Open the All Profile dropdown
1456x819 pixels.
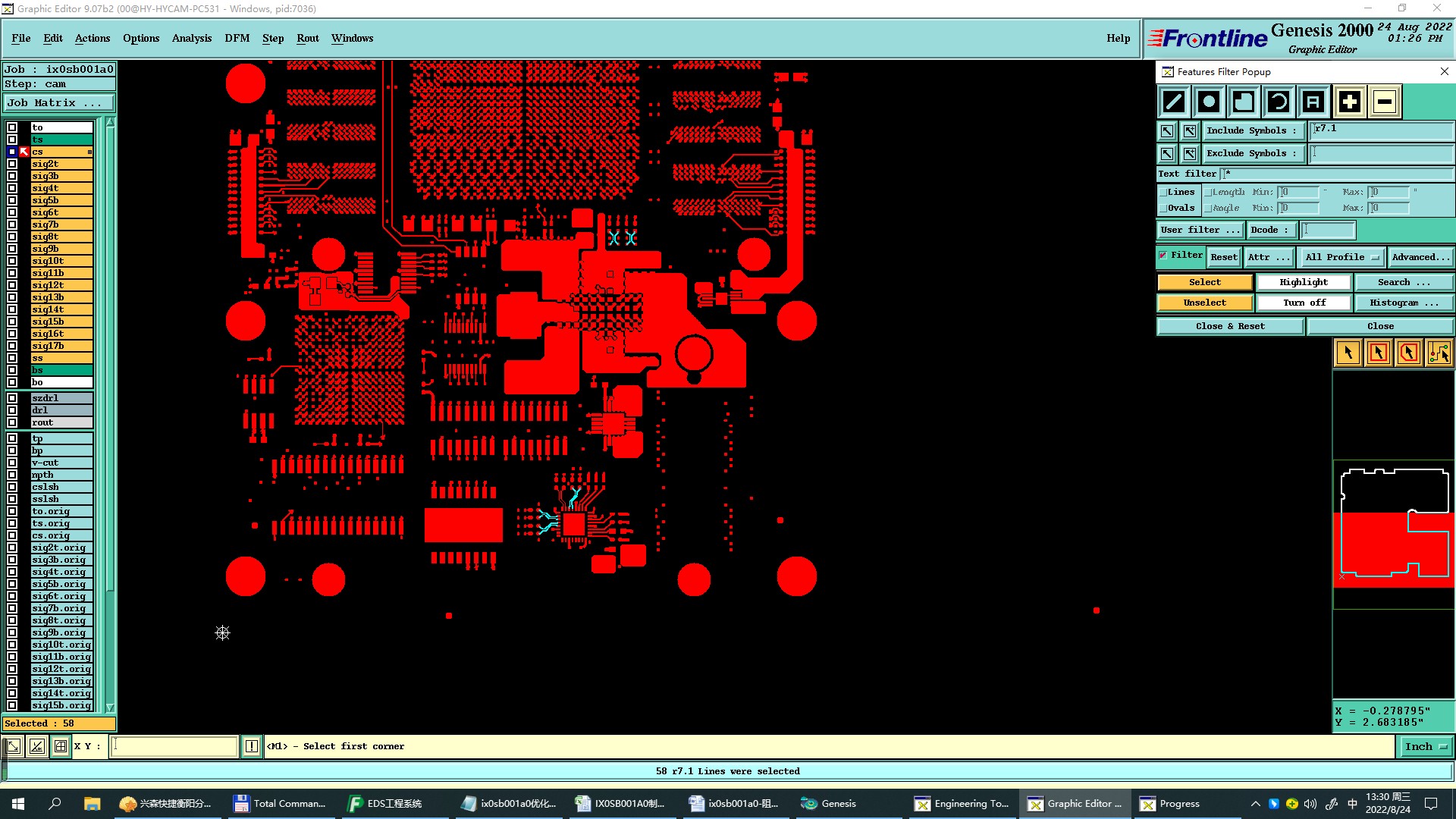tap(1341, 257)
